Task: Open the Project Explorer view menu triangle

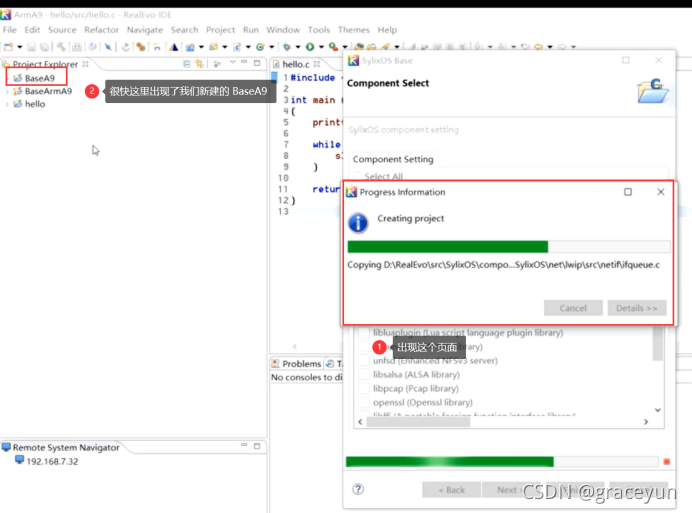Action: point(233,63)
